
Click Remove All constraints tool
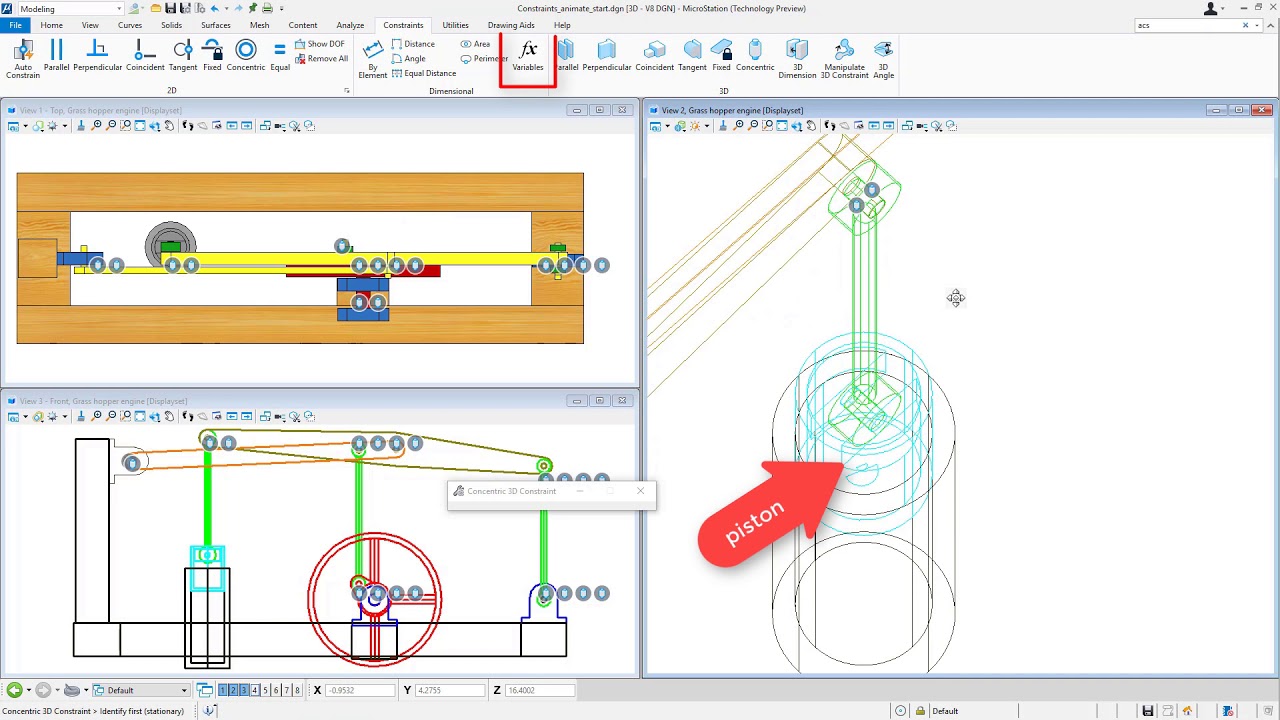point(321,59)
